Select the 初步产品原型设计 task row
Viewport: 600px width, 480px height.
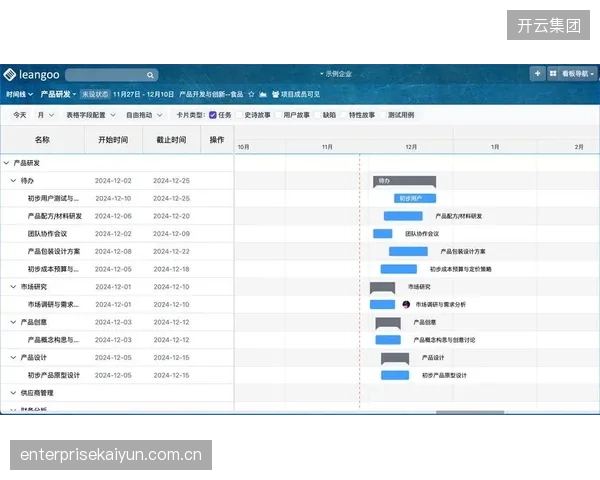(x=117, y=375)
